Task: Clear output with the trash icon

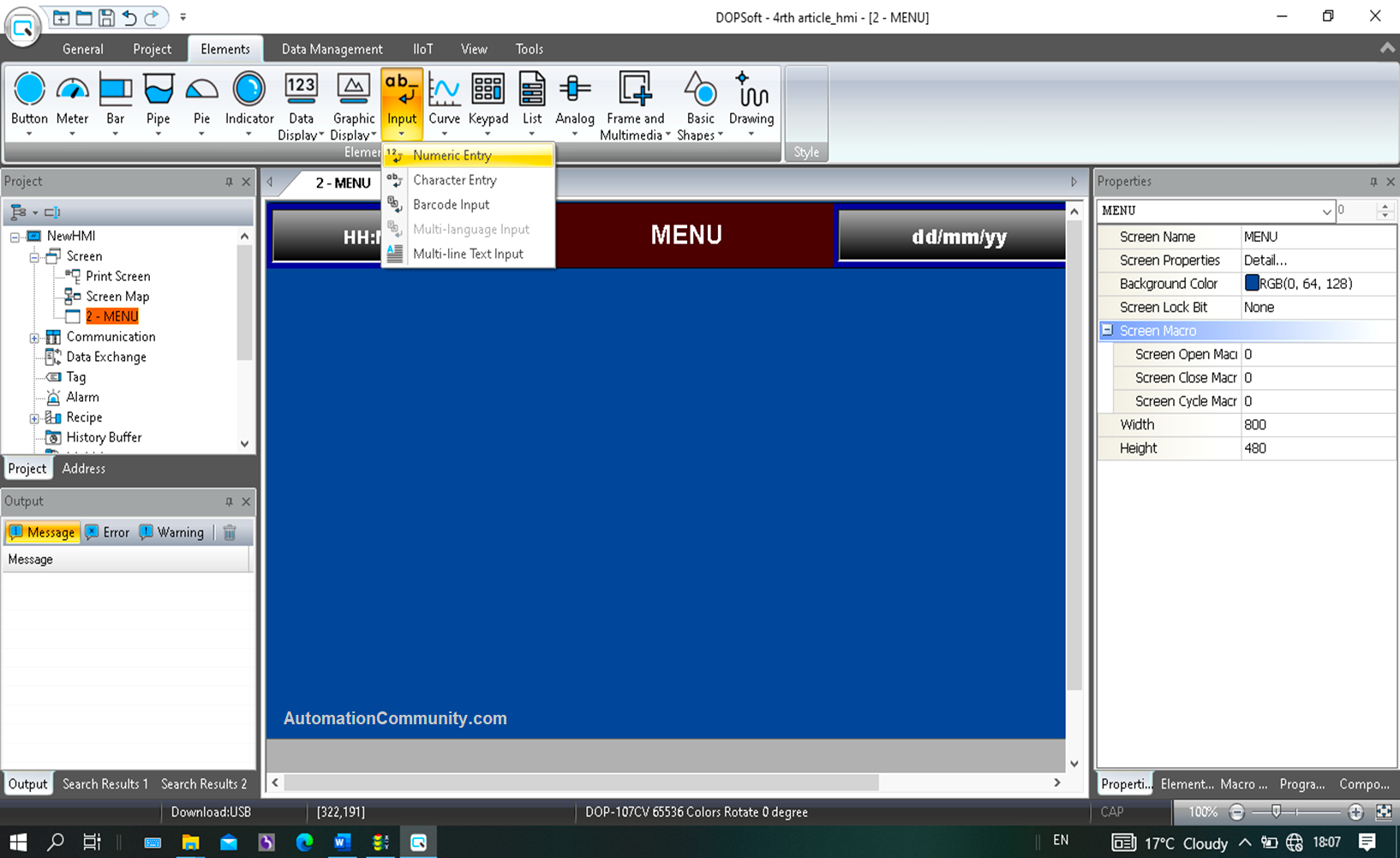Action: [x=230, y=532]
